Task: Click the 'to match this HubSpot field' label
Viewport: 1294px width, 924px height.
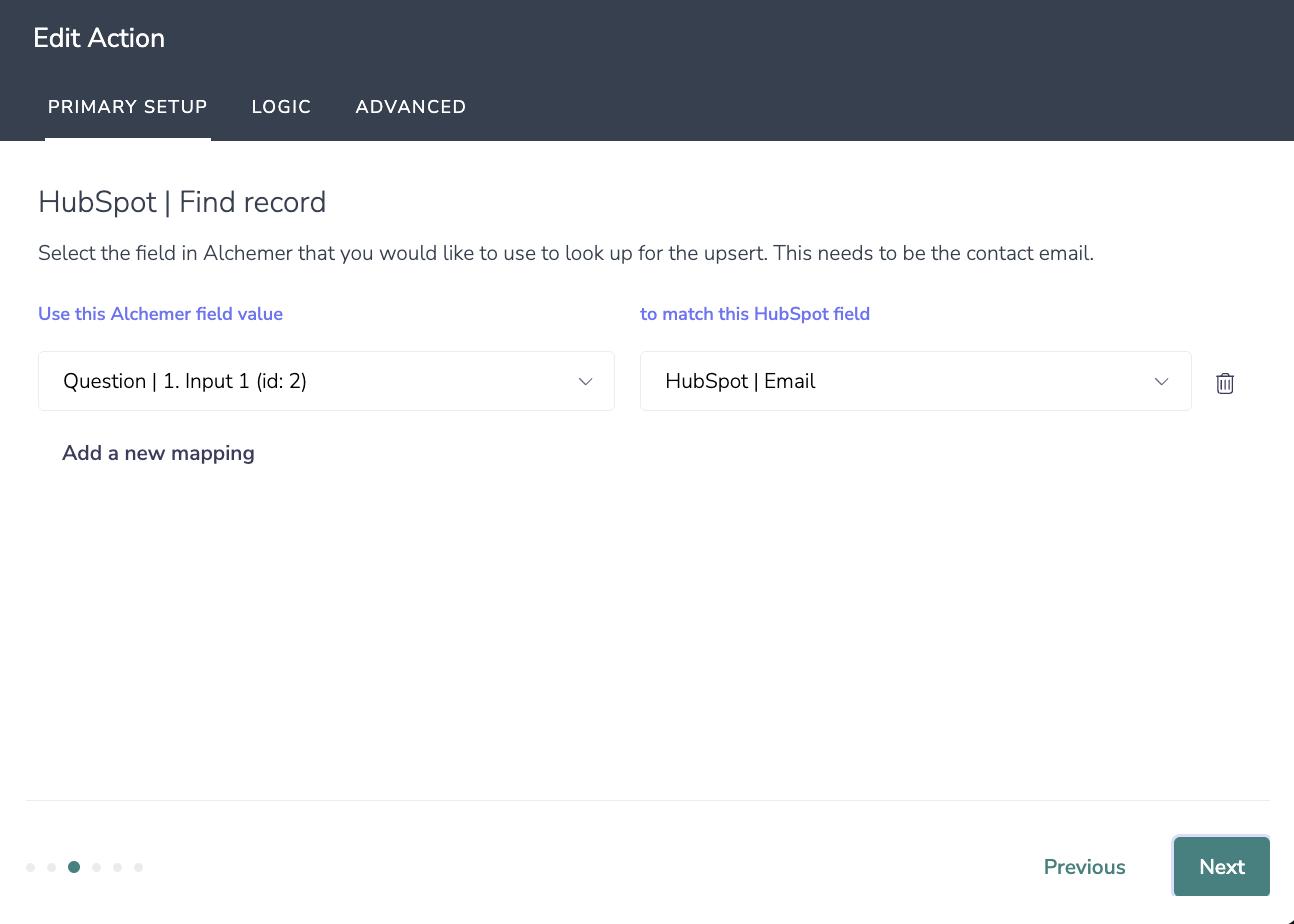Action: pyautogui.click(x=755, y=314)
